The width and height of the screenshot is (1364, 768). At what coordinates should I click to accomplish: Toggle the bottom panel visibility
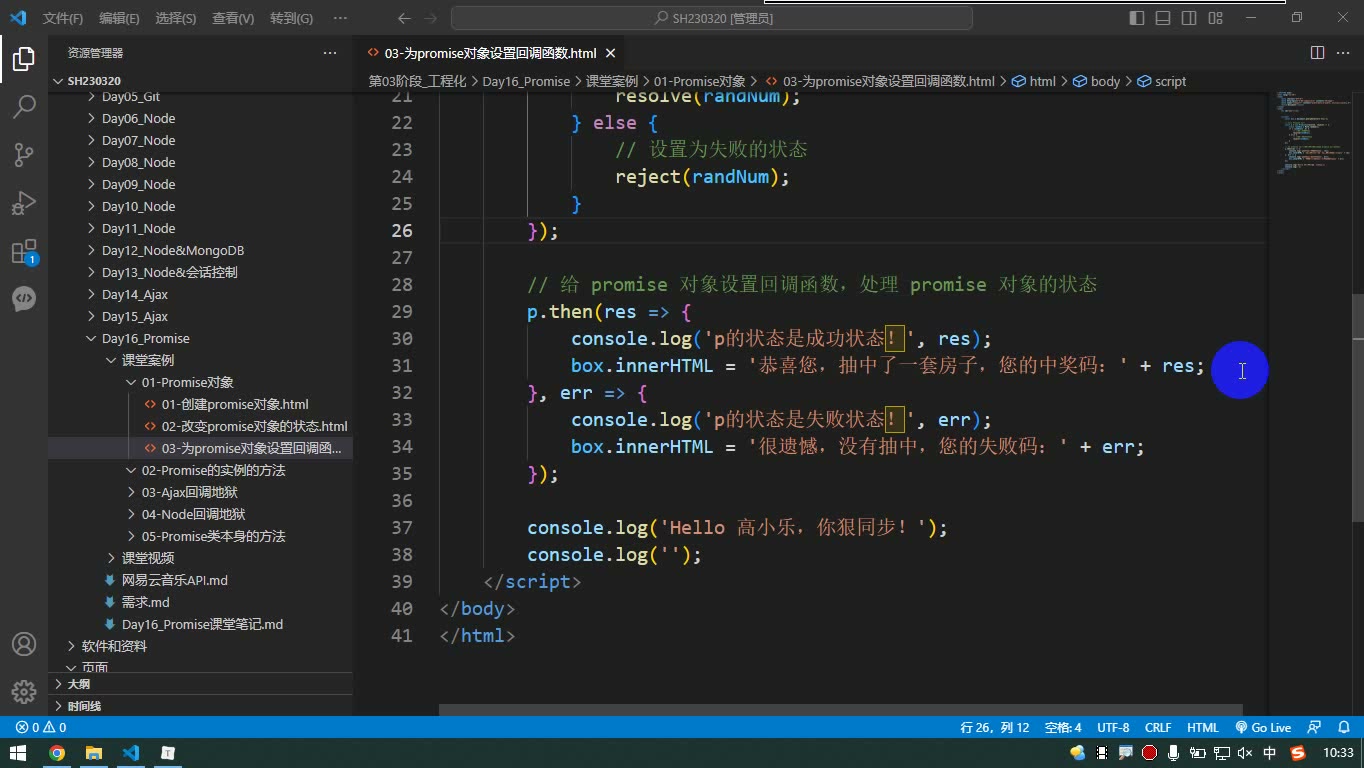click(x=1163, y=18)
